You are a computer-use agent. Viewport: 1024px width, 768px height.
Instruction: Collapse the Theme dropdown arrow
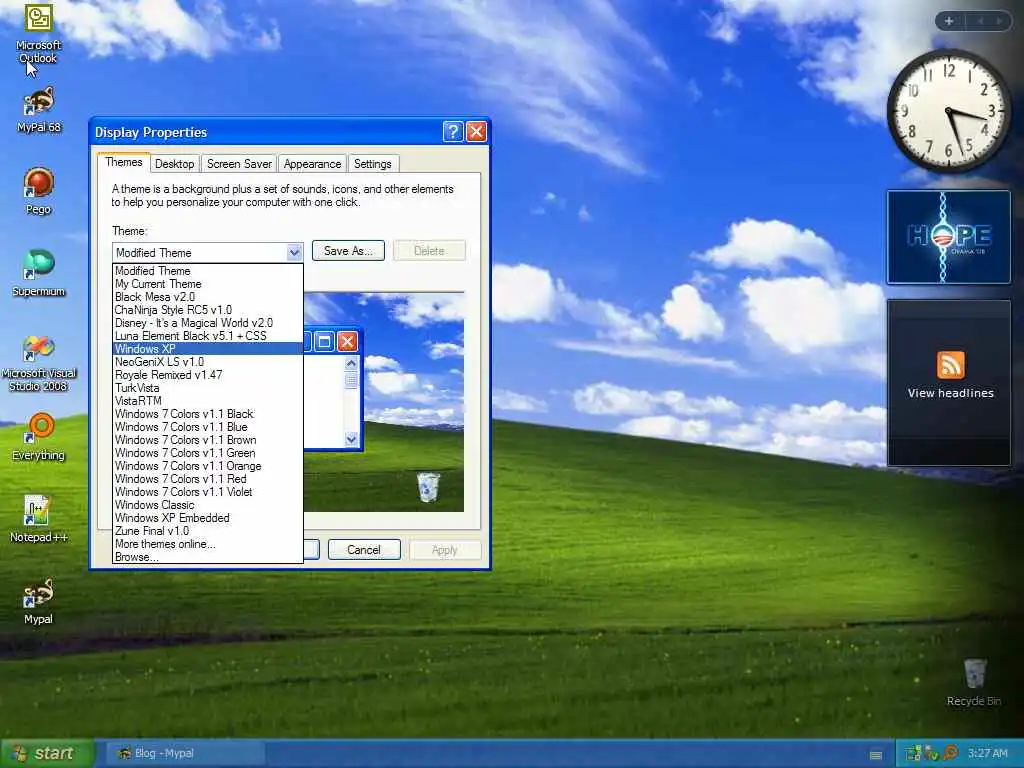pyautogui.click(x=295, y=253)
